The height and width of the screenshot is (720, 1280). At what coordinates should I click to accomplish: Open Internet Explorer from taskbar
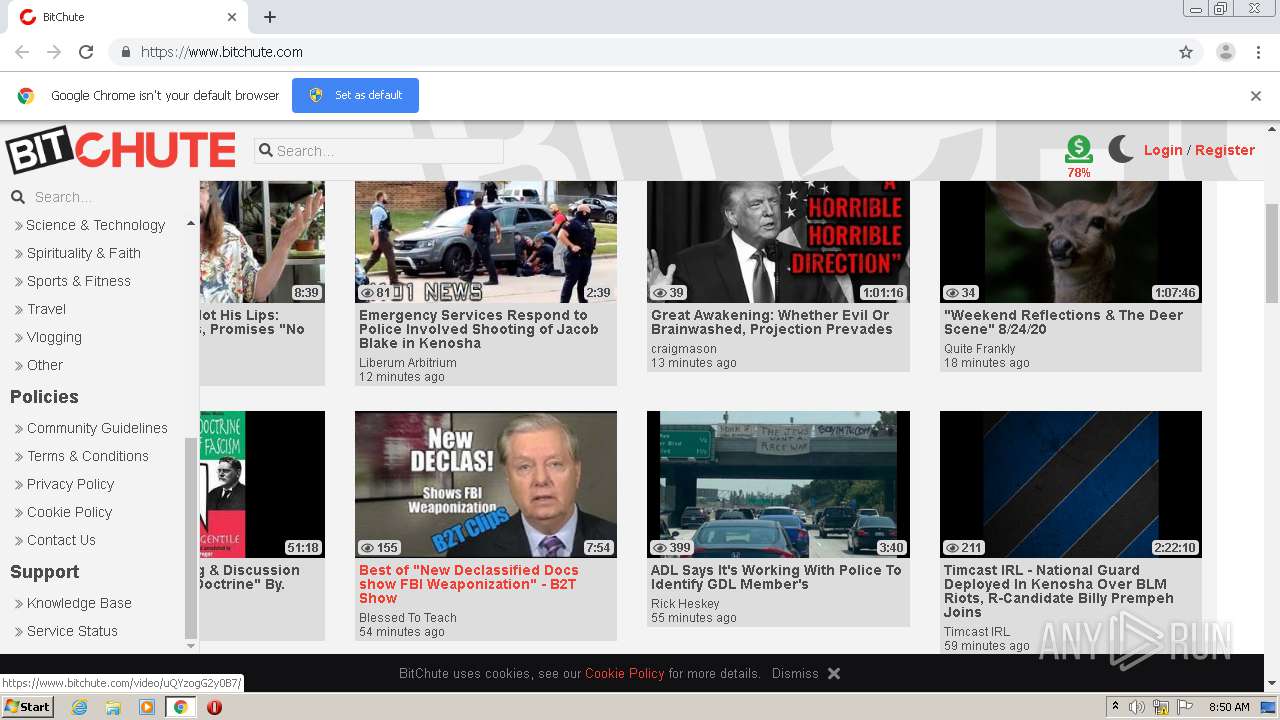[79, 707]
